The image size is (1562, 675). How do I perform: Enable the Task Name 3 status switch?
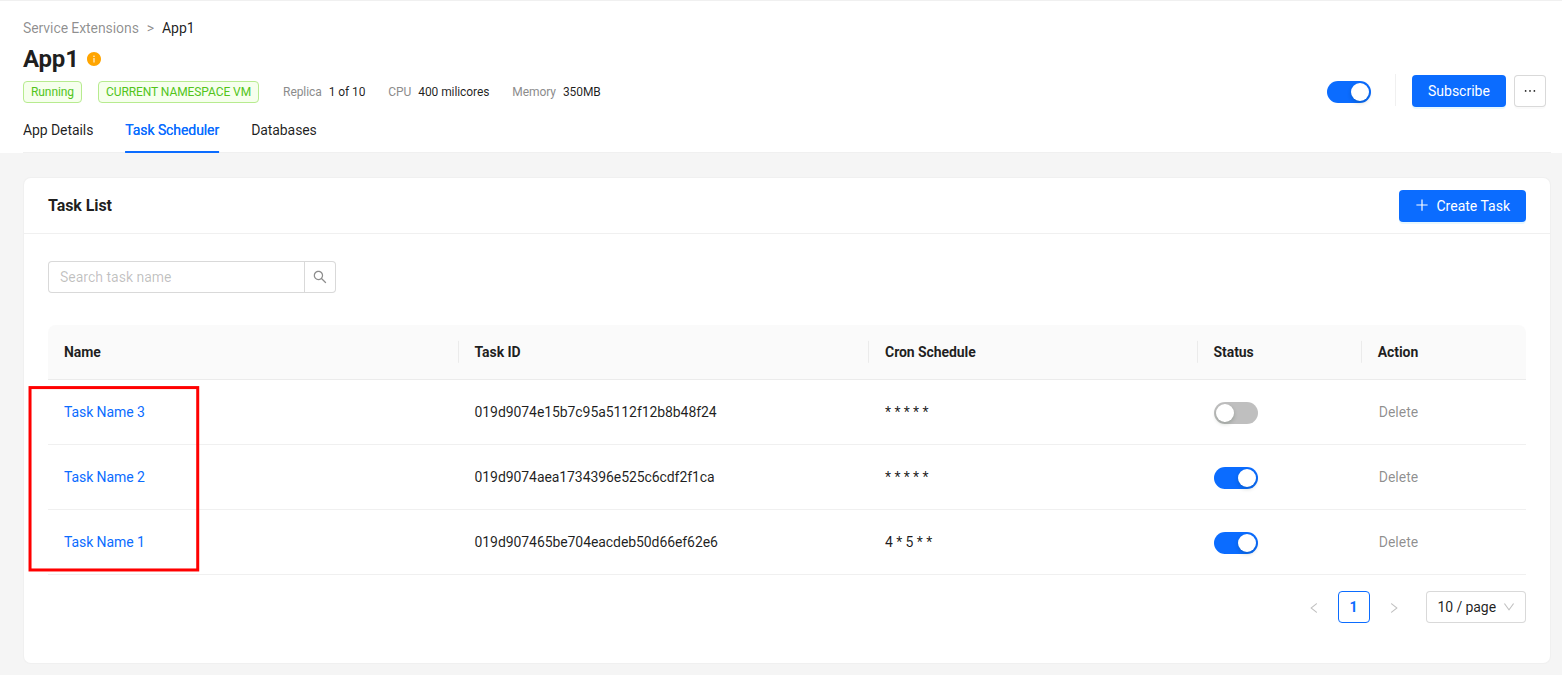pyautogui.click(x=1235, y=413)
